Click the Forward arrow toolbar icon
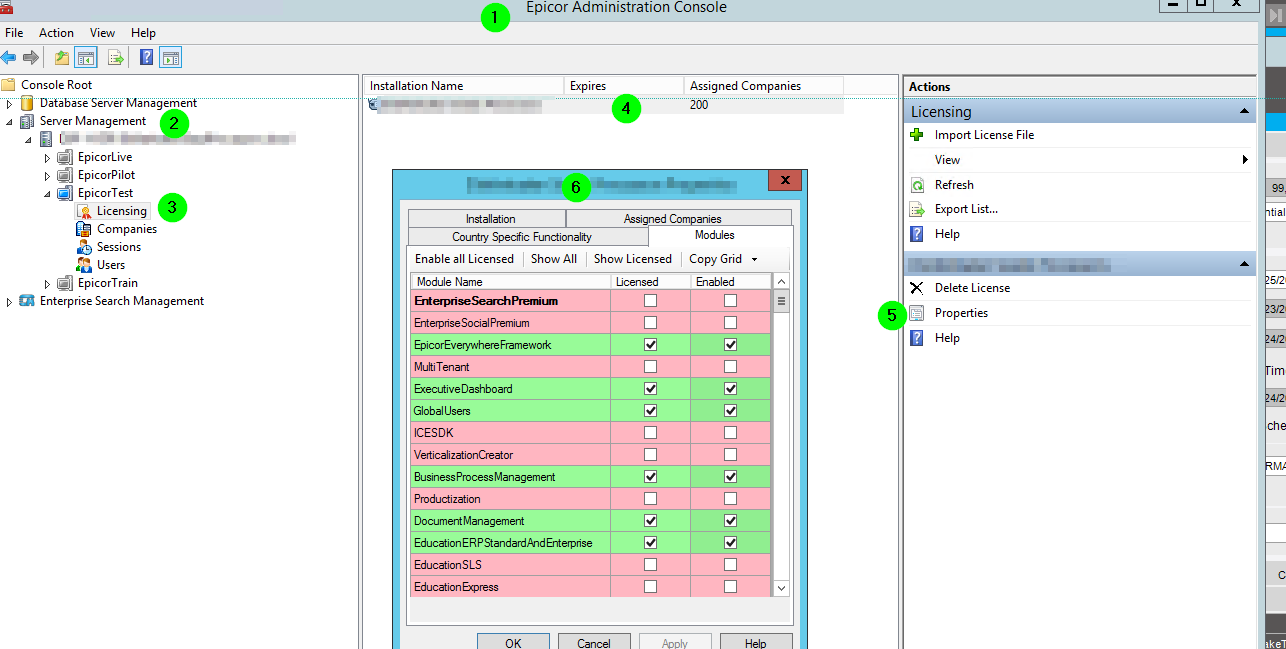 pyautogui.click(x=31, y=57)
